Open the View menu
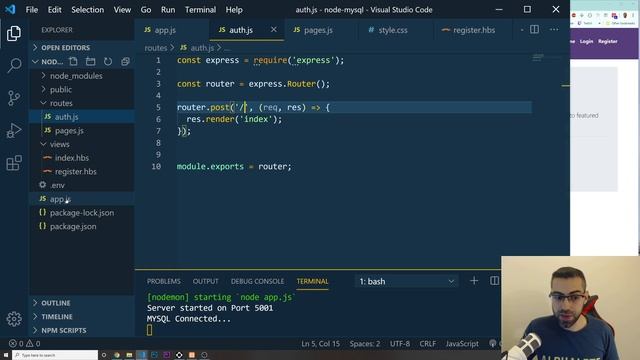Viewport: 640px width, 360px height. [x=122, y=9]
